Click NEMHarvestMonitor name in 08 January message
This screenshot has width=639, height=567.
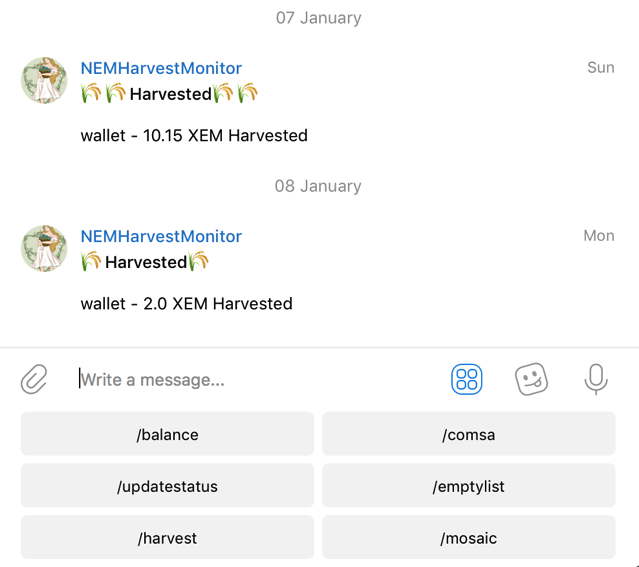(161, 236)
